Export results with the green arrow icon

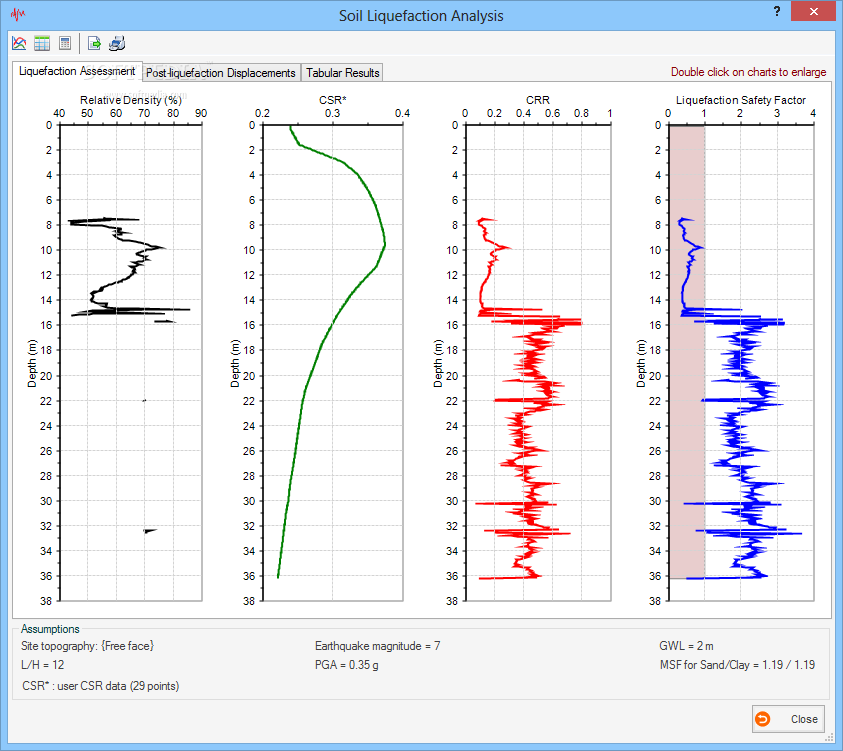(x=94, y=44)
